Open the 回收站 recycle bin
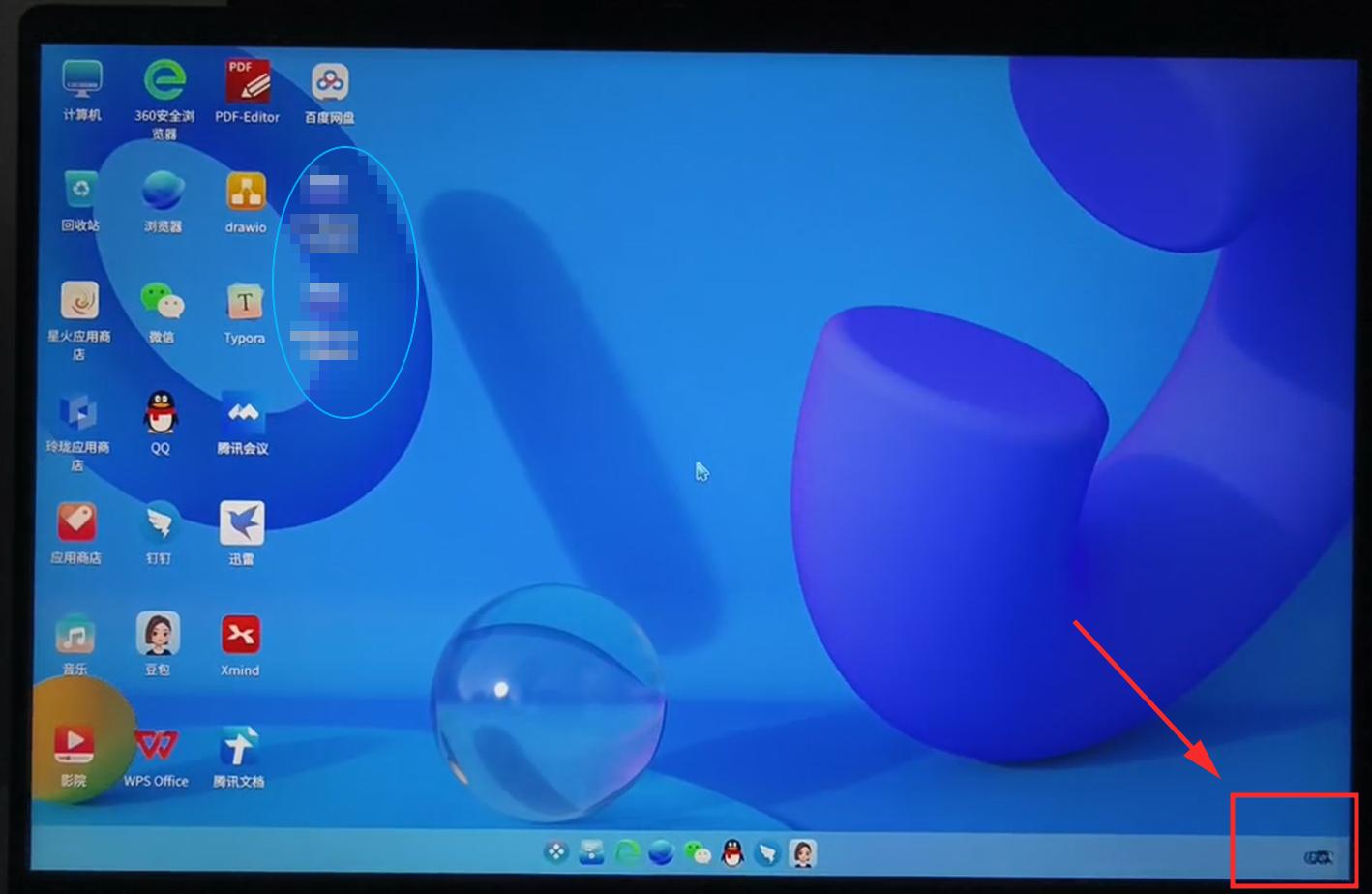Viewport: 1372px width, 894px height. click(80, 190)
